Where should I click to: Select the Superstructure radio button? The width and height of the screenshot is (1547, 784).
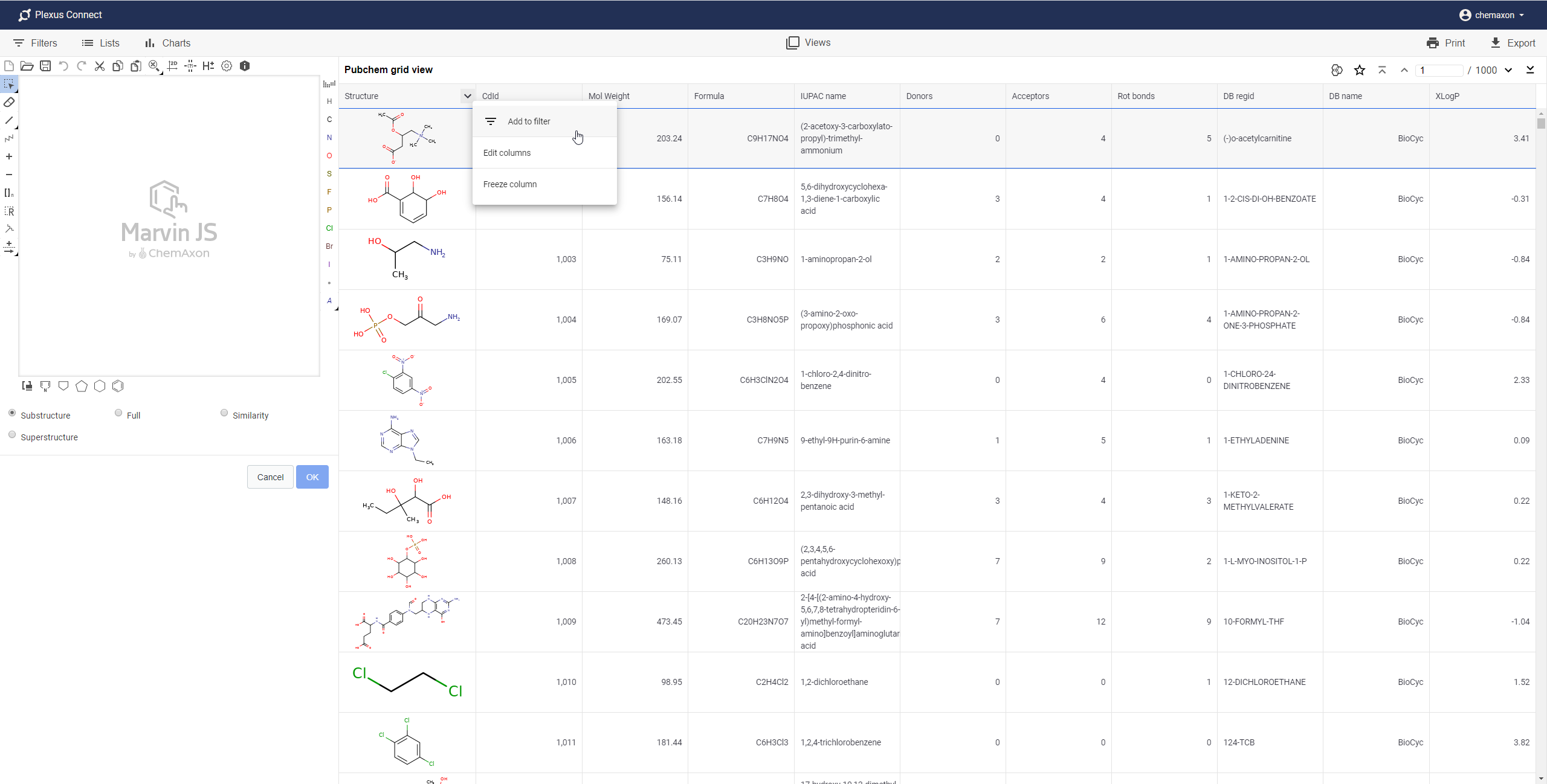click(x=12, y=435)
